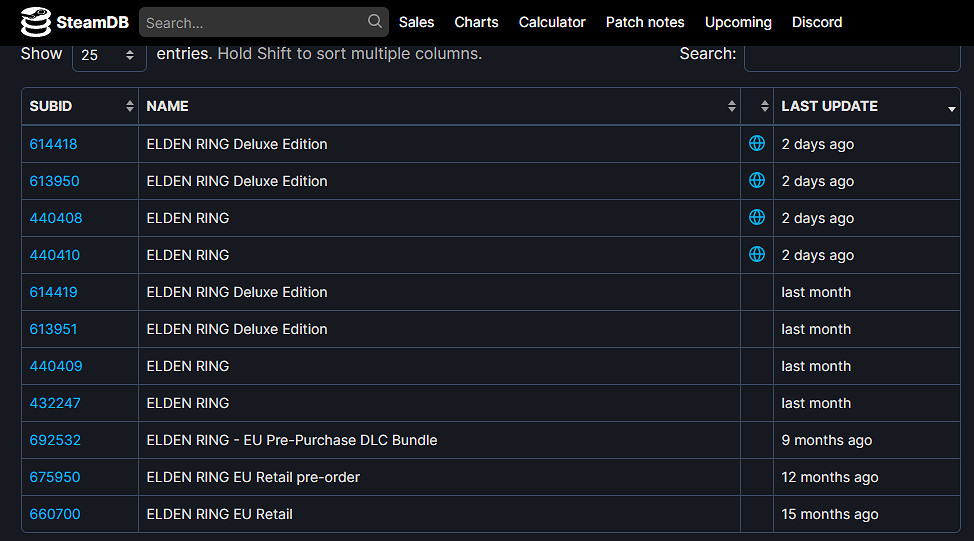Click the SteamDB logo icon
974x541 pixels.
pos(36,22)
